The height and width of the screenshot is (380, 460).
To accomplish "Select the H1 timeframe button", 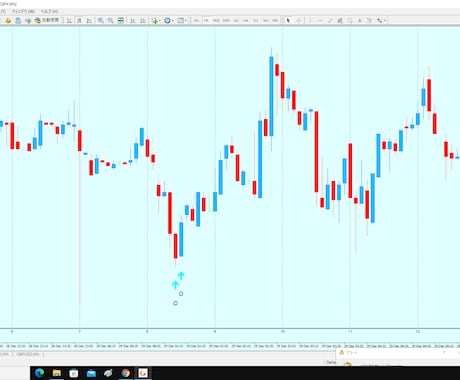I will tap(236, 21).
